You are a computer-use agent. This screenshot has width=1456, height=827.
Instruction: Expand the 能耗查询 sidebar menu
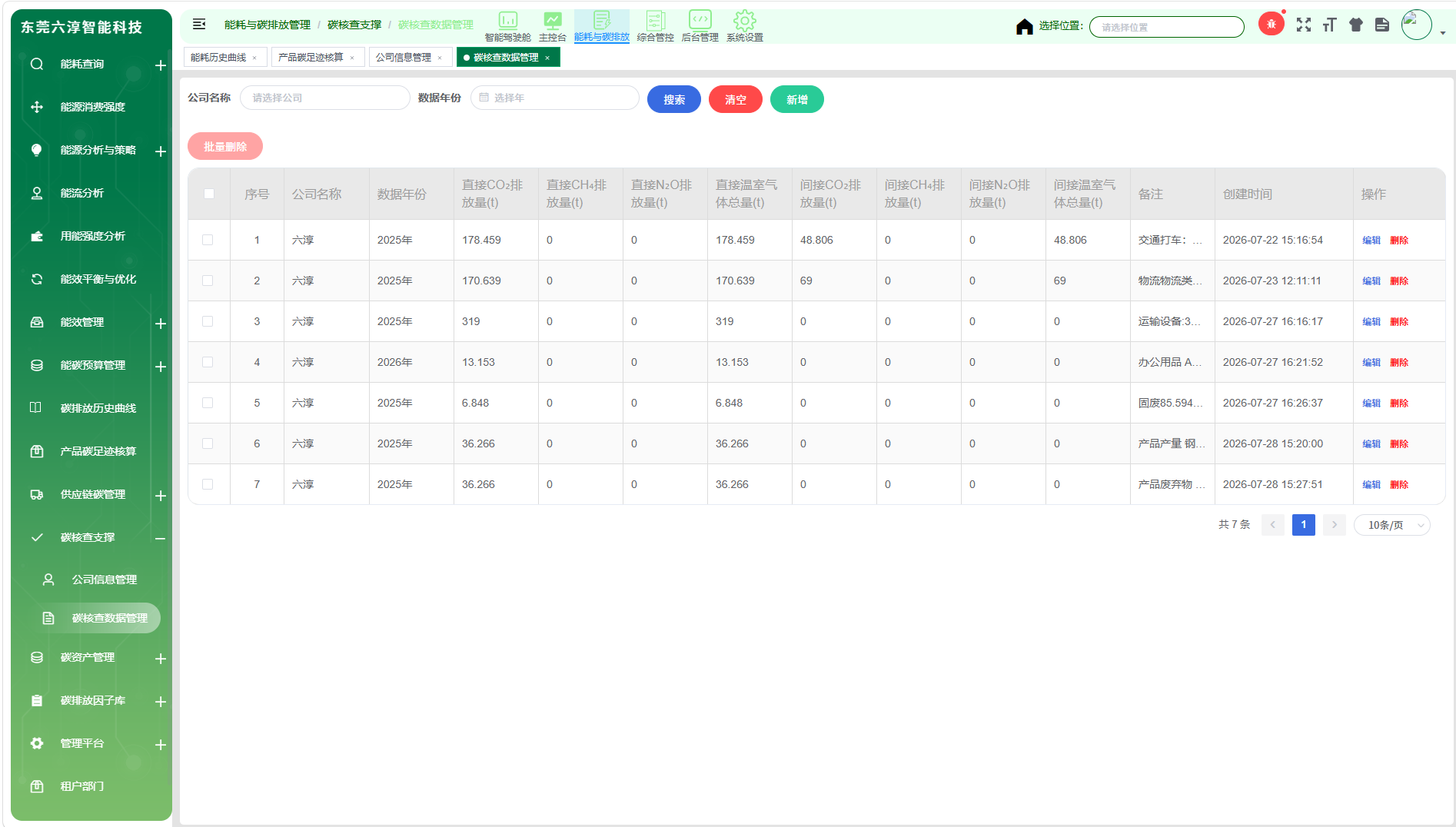(161, 65)
